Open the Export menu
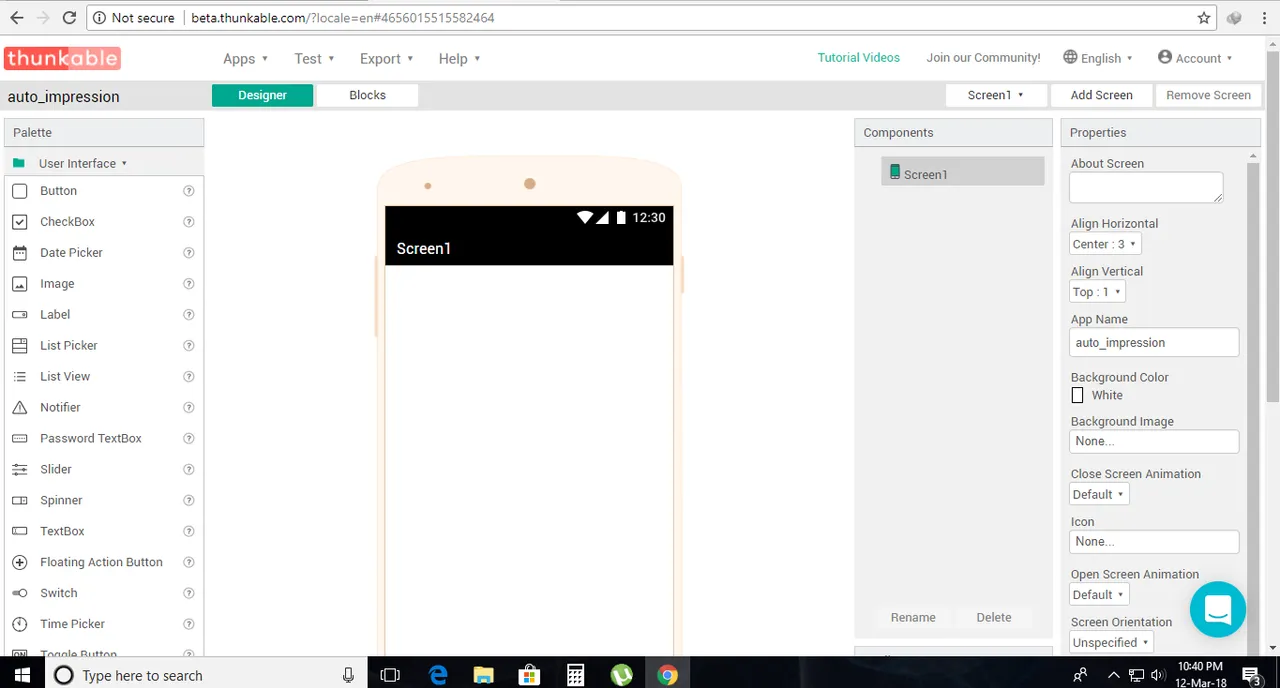This screenshot has width=1280, height=688. click(387, 59)
